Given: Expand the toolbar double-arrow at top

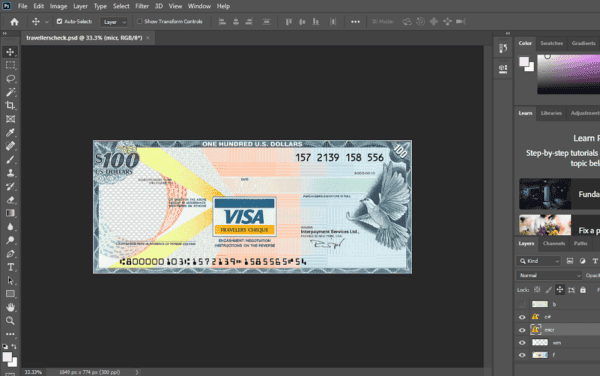Looking at the screenshot, I should pos(5,33).
